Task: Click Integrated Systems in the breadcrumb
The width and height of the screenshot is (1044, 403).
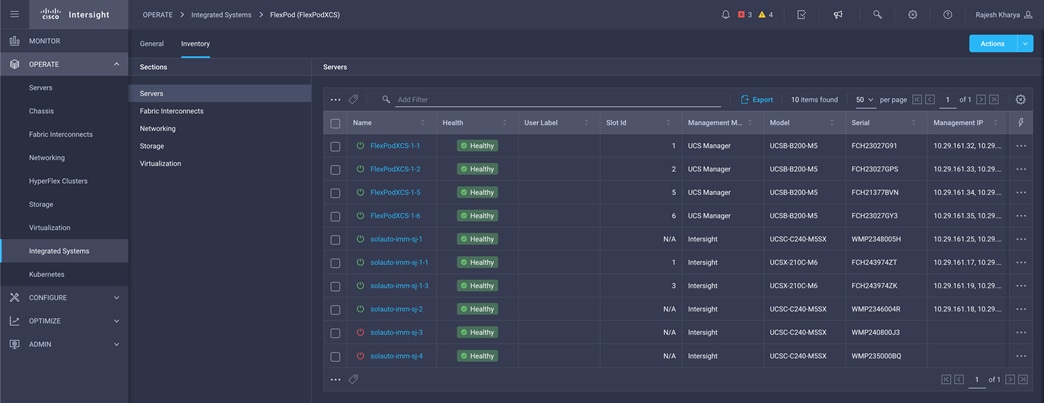Action: 221,15
